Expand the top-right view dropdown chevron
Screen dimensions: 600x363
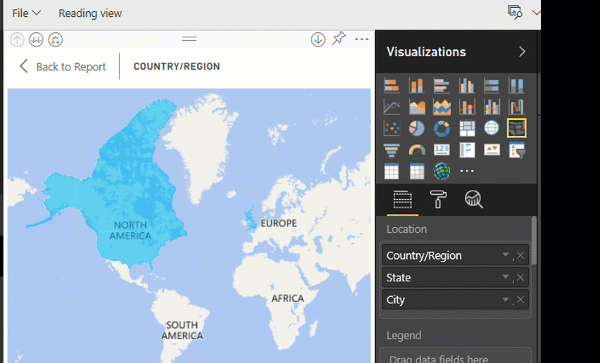coord(536,13)
